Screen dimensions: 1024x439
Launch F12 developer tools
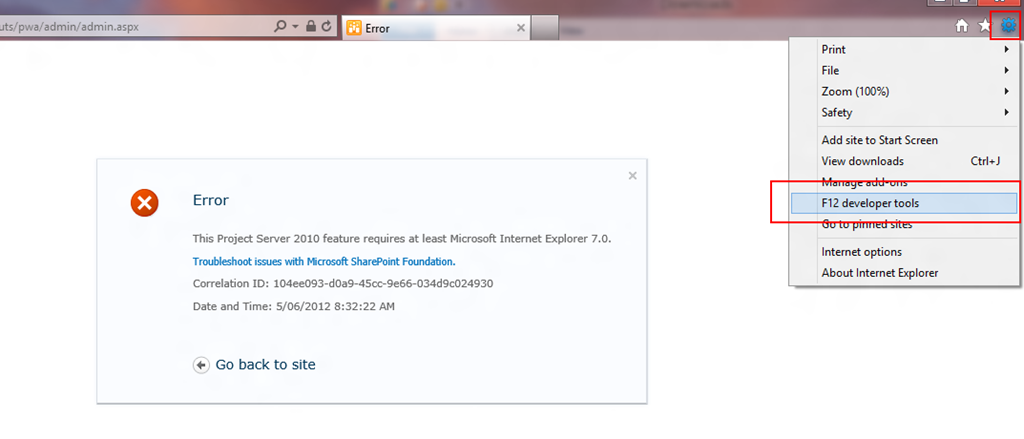[904, 203]
